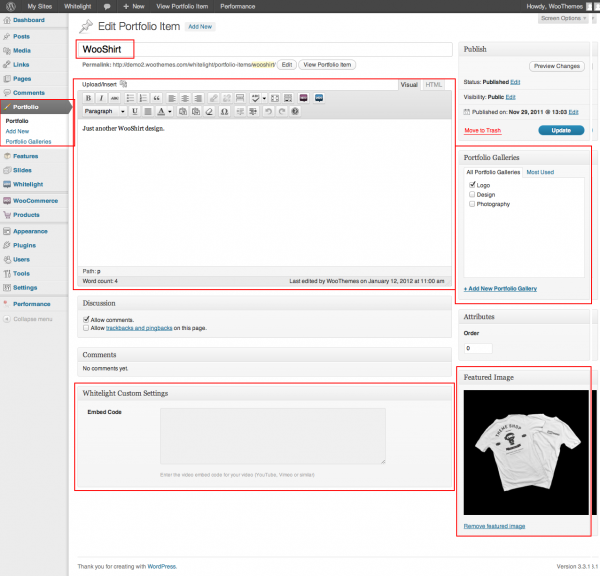Apply blockquote formatting

(157, 98)
